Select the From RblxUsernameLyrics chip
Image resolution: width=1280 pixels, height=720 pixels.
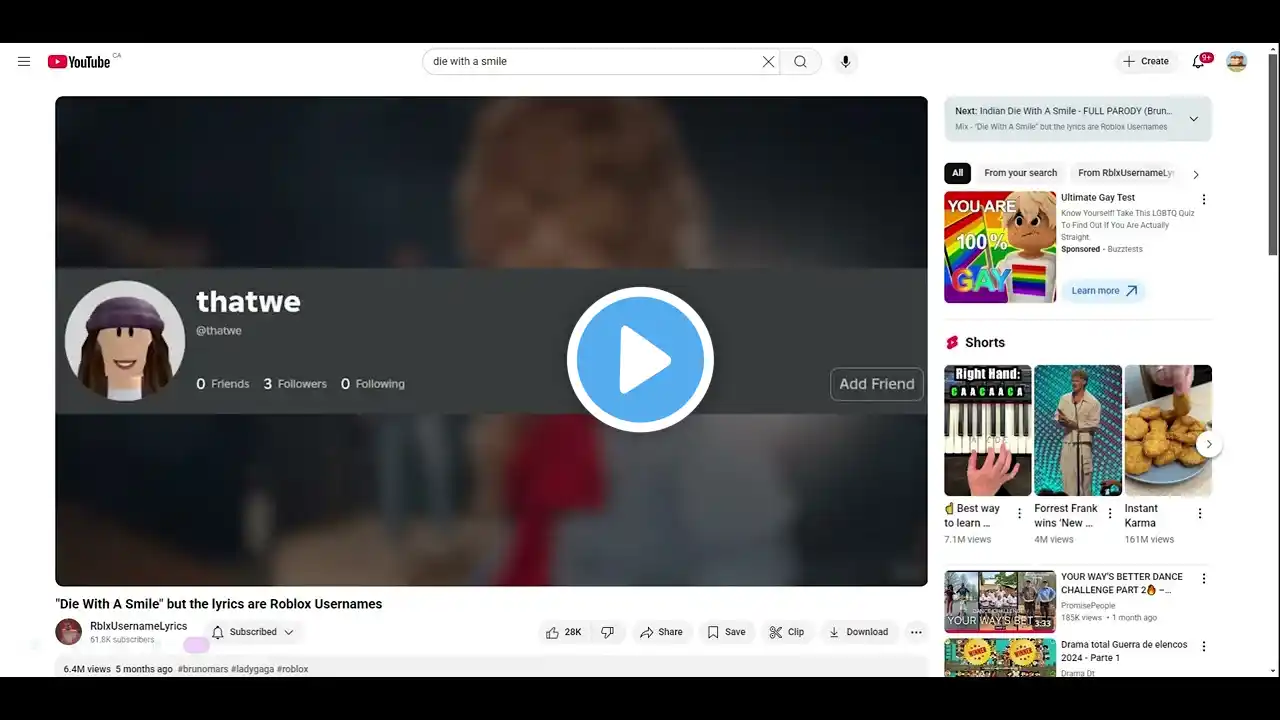(x=1125, y=173)
